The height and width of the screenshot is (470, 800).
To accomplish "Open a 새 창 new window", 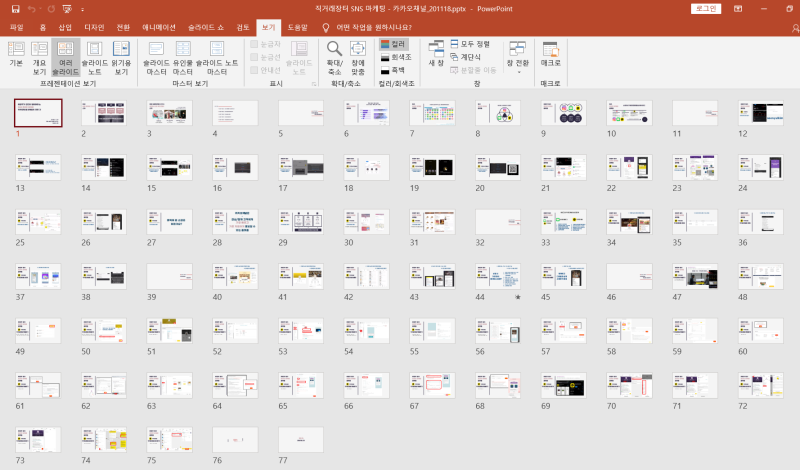I will click(x=436, y=53).
